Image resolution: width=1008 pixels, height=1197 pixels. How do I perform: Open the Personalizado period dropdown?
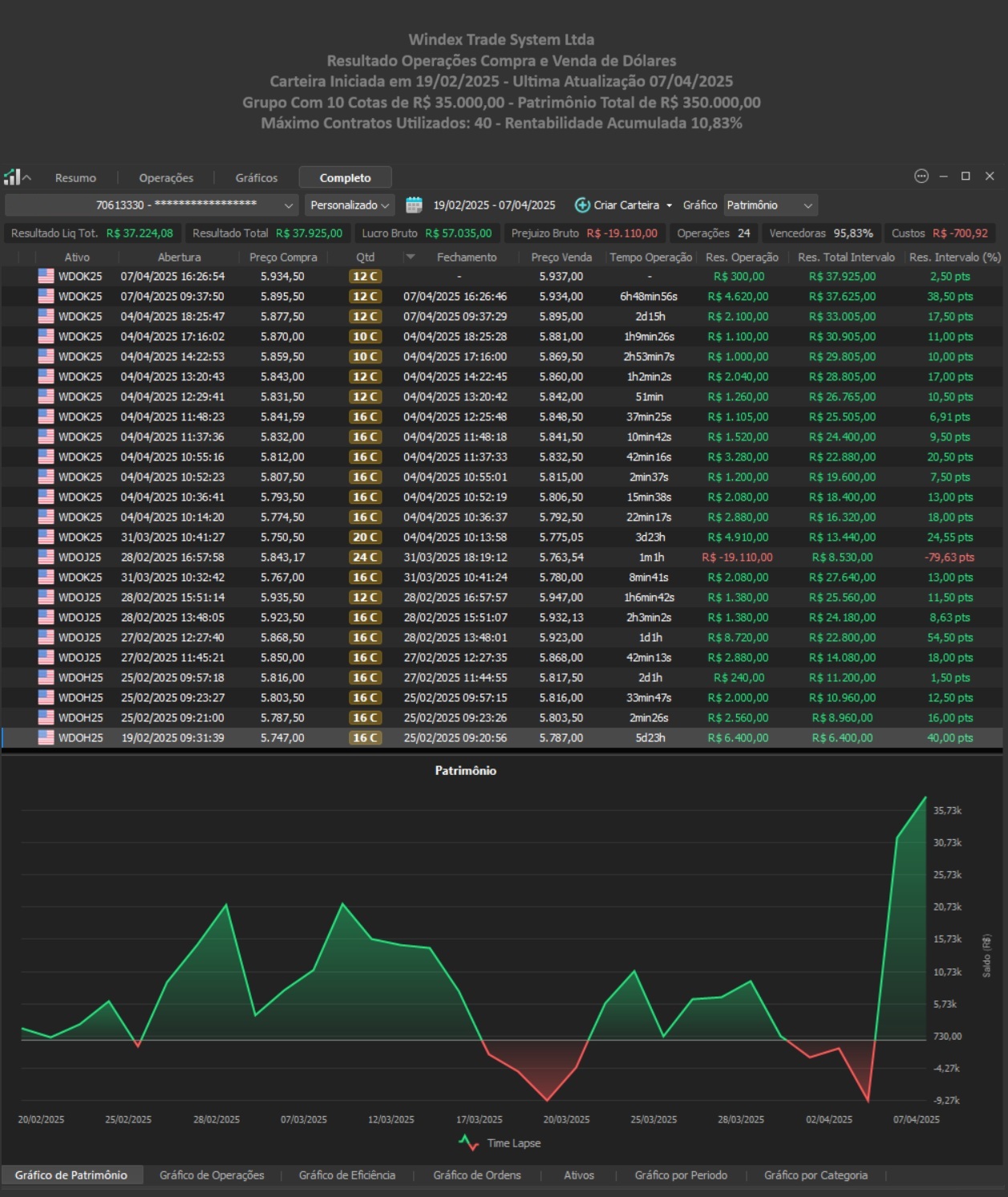(350, 205)
